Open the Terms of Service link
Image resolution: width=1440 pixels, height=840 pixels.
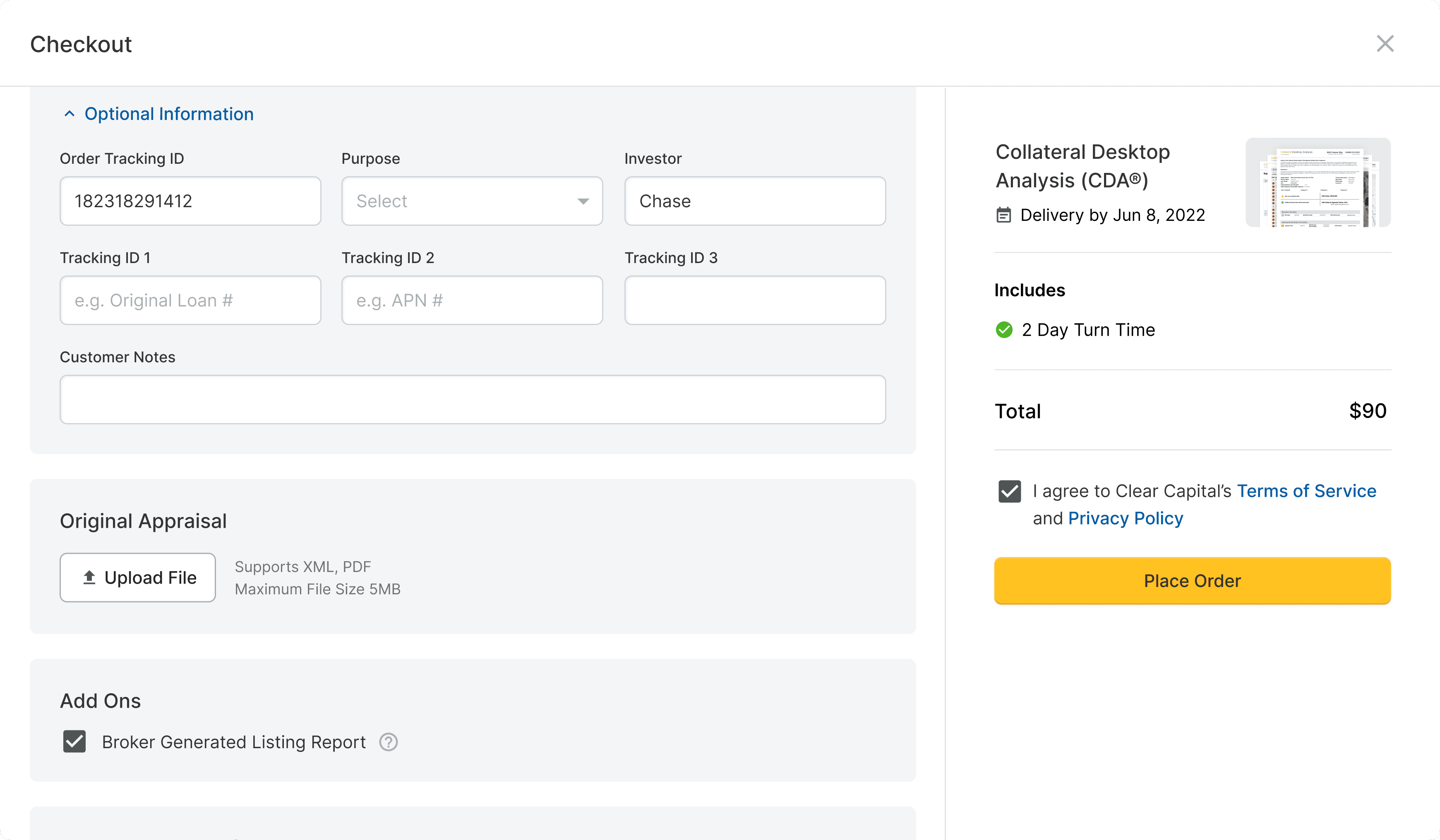1306,491
